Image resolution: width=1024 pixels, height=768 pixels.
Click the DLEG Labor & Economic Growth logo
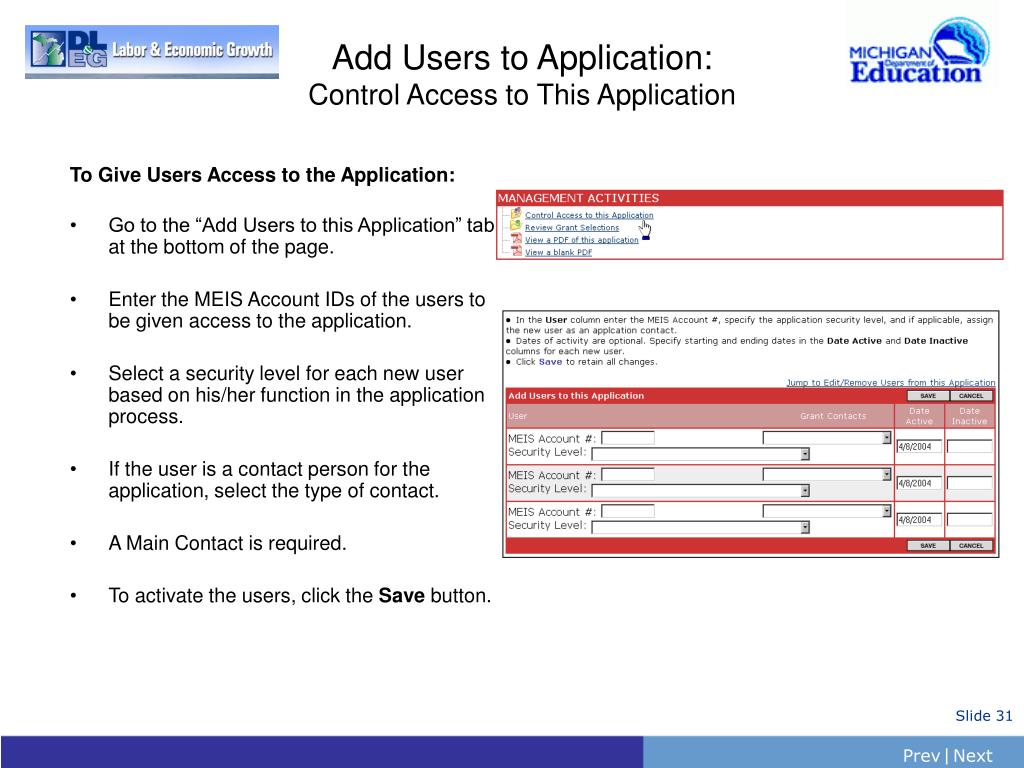tap(152, 52)
